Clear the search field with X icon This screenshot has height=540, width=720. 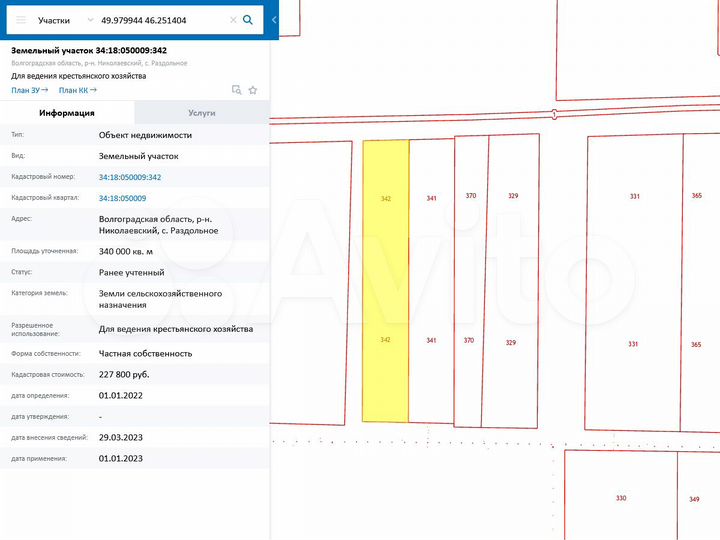pos(233,20)
